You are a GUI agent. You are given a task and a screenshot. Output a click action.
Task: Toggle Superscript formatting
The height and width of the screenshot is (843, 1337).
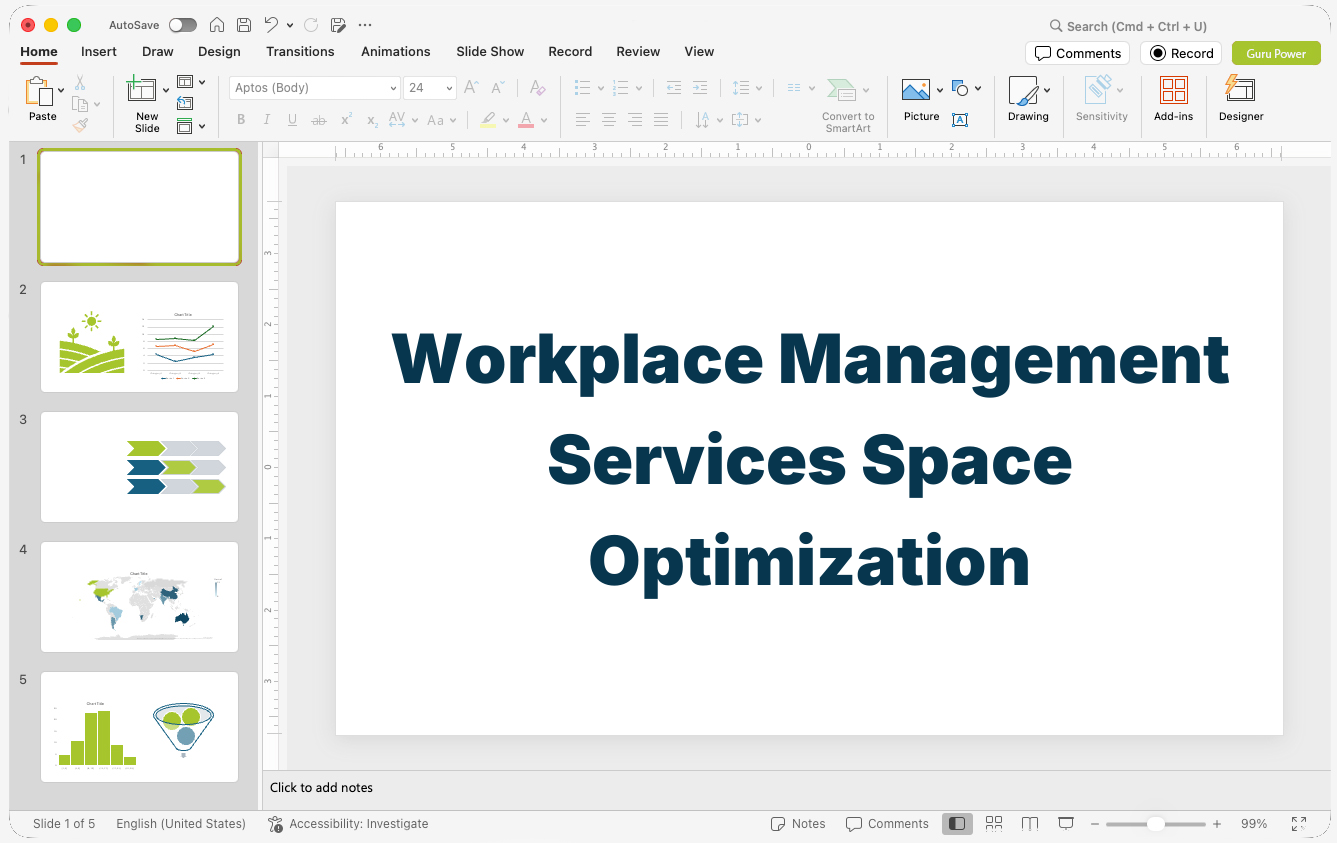346,120
